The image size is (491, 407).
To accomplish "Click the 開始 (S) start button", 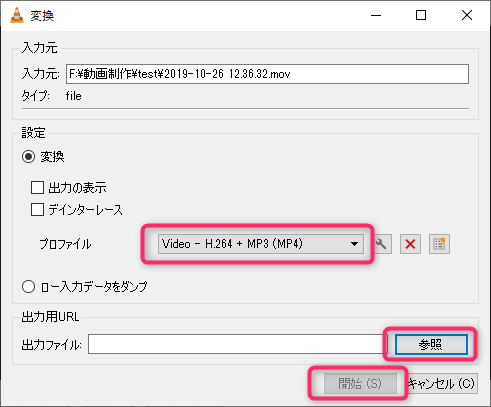I will tap(360, 383).
